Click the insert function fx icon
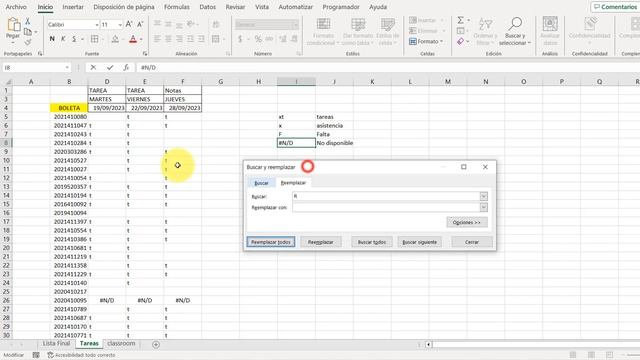This screenshot has width=640, height=360. (126, 68)
